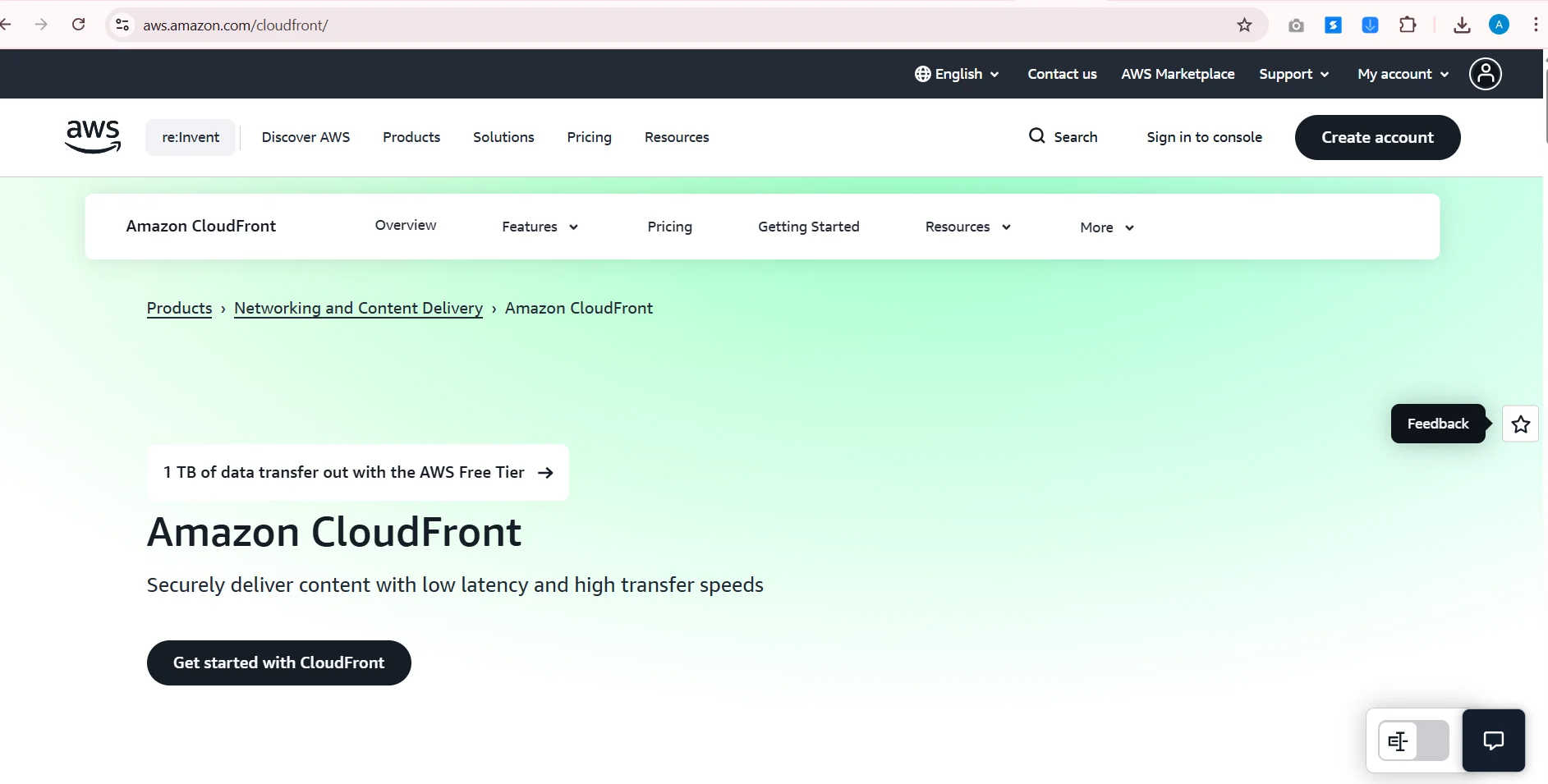Click the site information icon in address bar

122,25
